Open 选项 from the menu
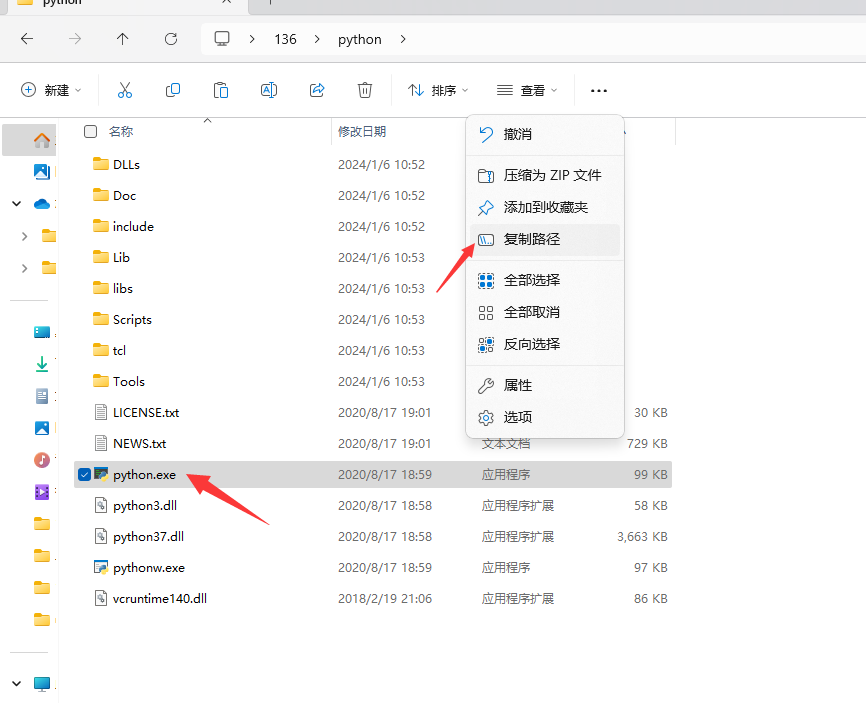This screenshot has width=866, height=703. click(x=545, y=417)
